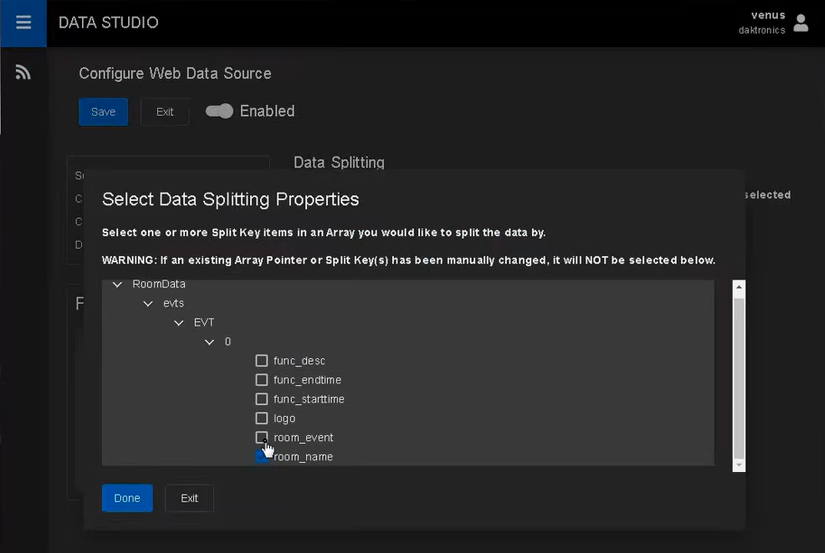
Task: Check the func_starttime split key
Action: 261,399
